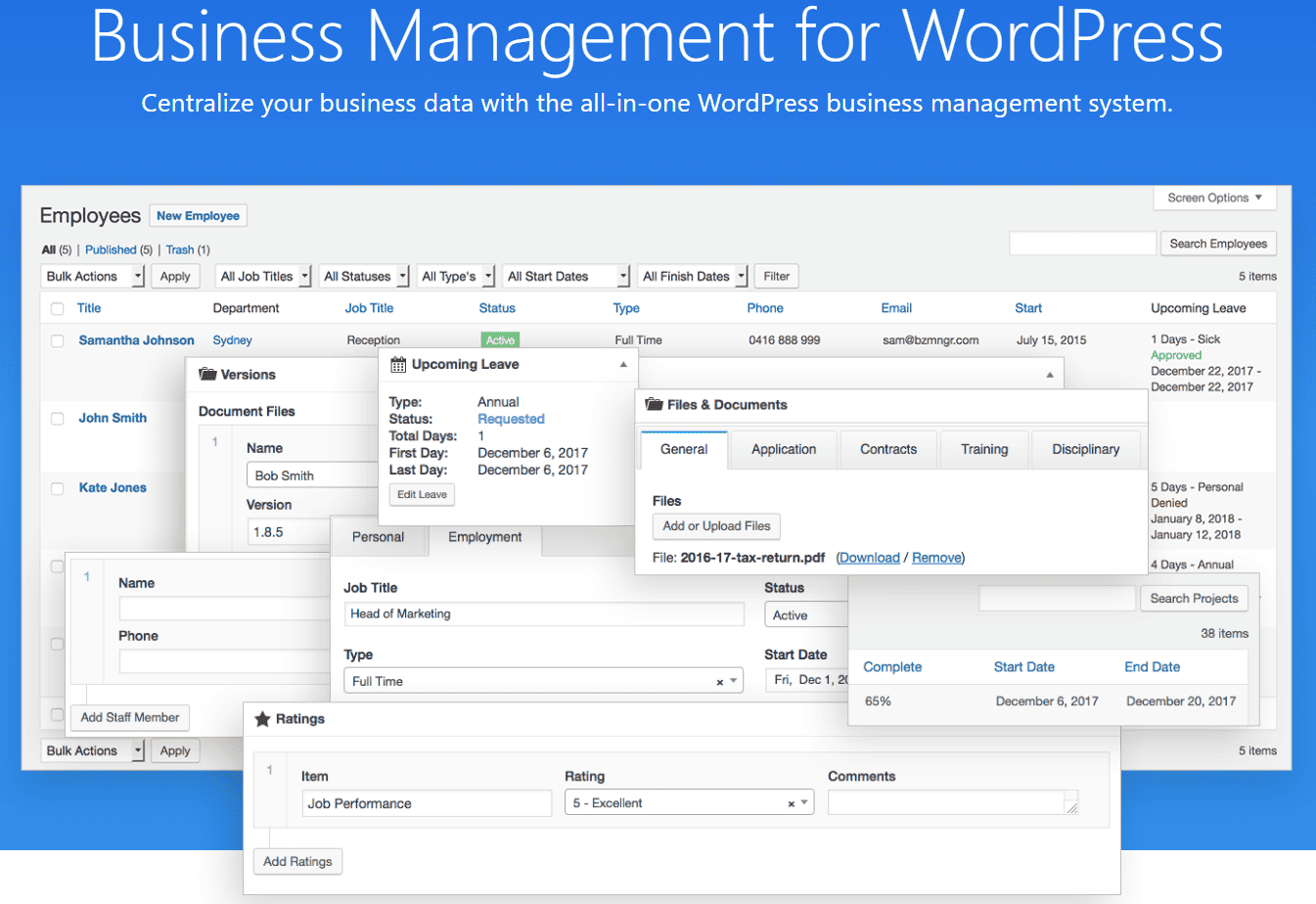Screen dimensions: 1316x904
Task: Open the Screen Options dropdown
Action: (1214, 198)
